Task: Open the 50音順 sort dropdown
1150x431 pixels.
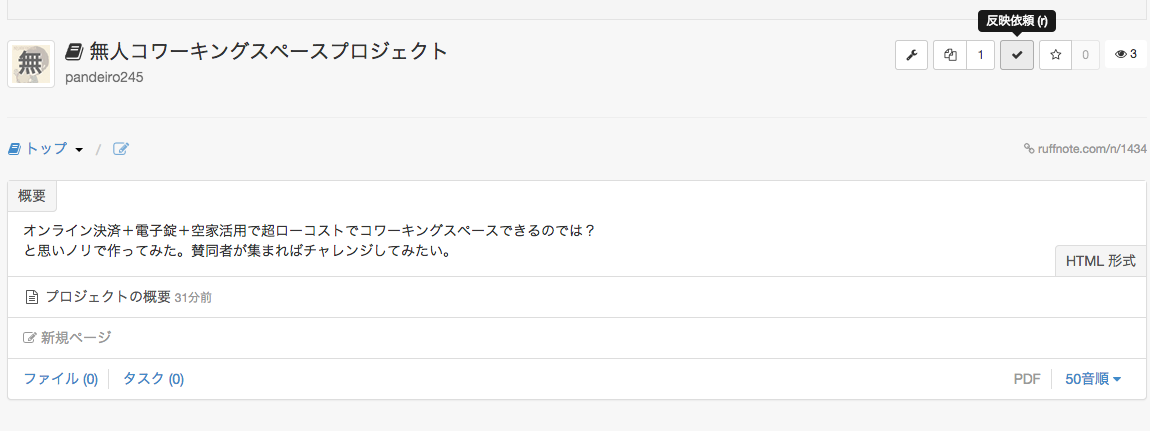Action: click(1093, 379)
